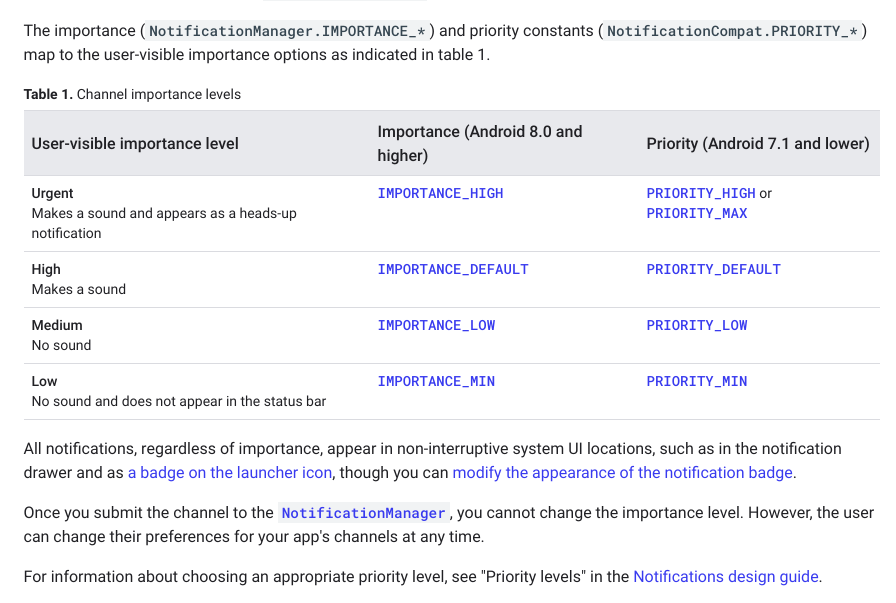
Task: Open the PRIORITY_MIN reference link
Action: (696, 381)
